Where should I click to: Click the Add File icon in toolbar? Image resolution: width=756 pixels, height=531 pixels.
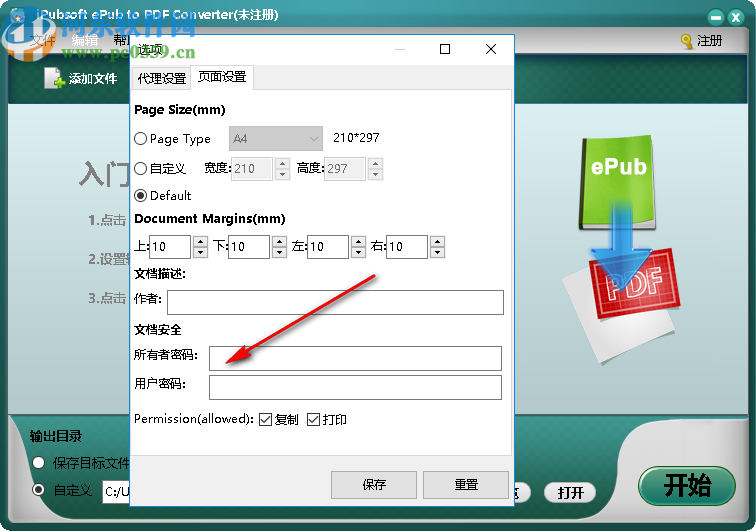pyautogui.click(x=54, y=78)
